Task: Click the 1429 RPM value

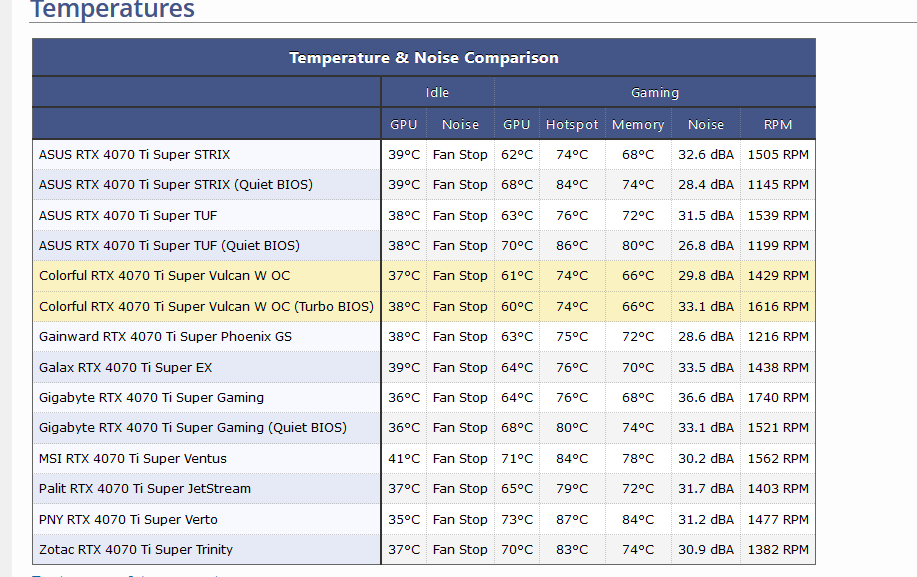Action: tap(778, 276)
